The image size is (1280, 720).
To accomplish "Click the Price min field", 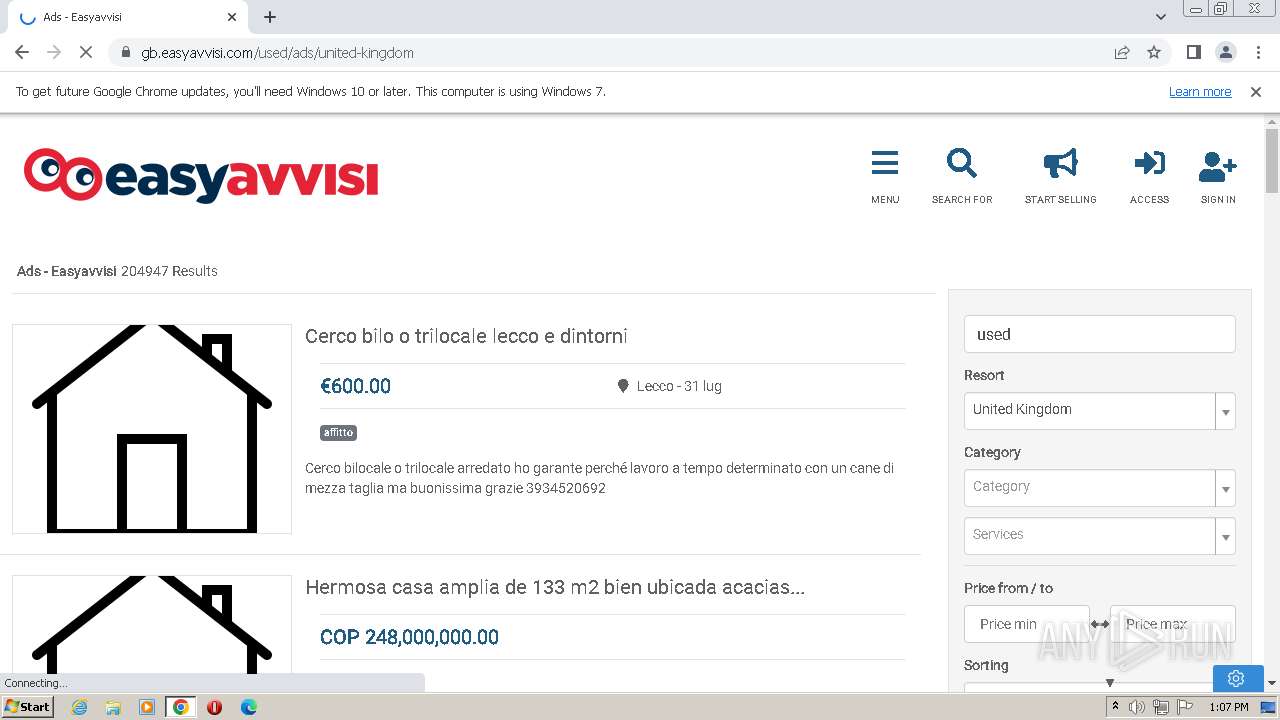I will tap(1027, 624).
